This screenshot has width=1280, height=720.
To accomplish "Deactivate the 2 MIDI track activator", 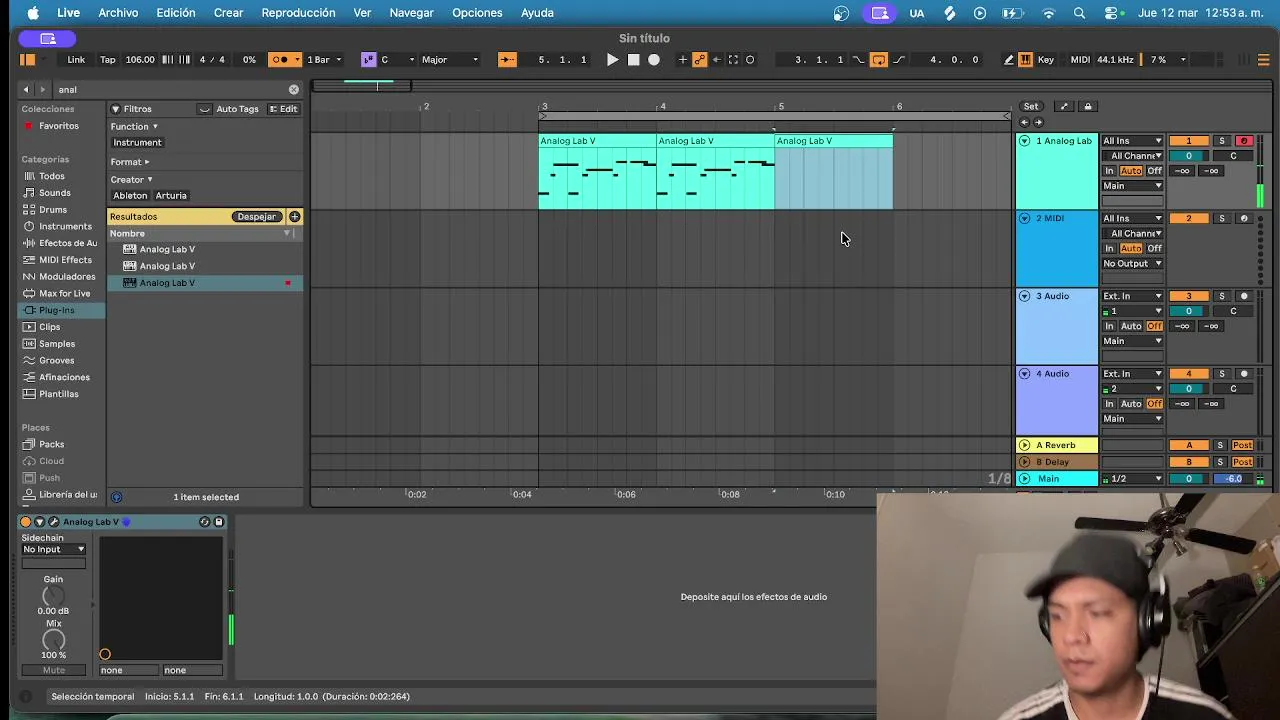I will (x=1188, y=219).
